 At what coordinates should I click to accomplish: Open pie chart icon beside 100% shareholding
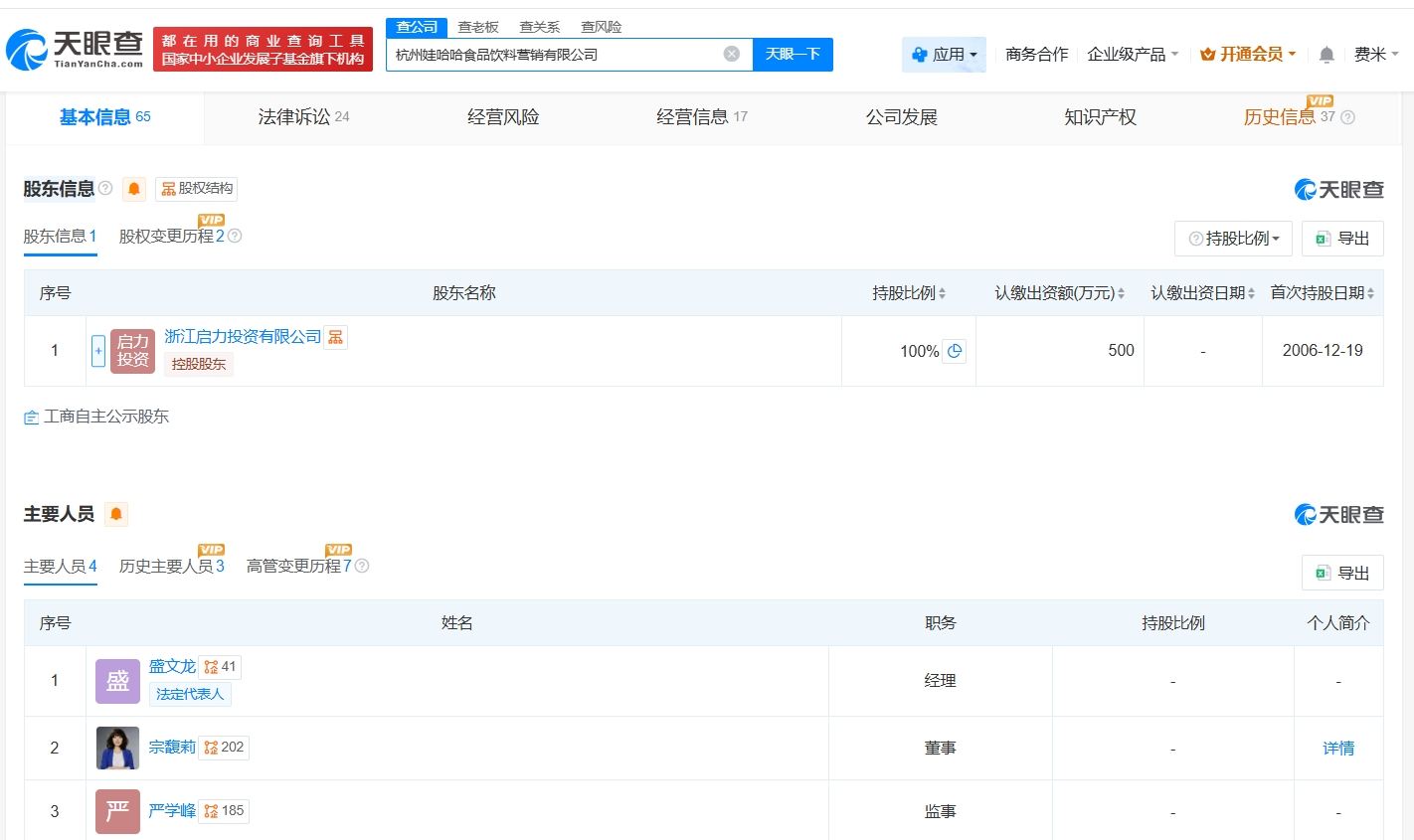(955, 351)
